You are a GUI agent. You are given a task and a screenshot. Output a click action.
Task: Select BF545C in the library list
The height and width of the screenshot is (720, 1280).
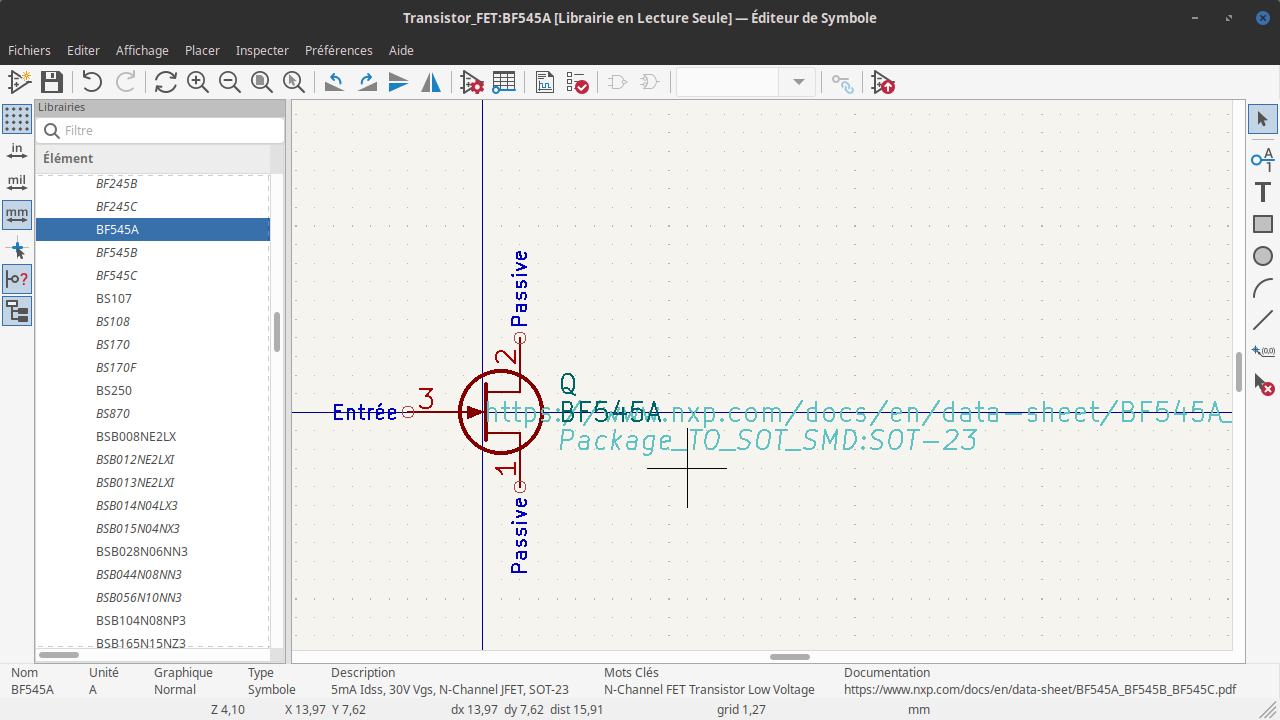click(x=153, y=276)
